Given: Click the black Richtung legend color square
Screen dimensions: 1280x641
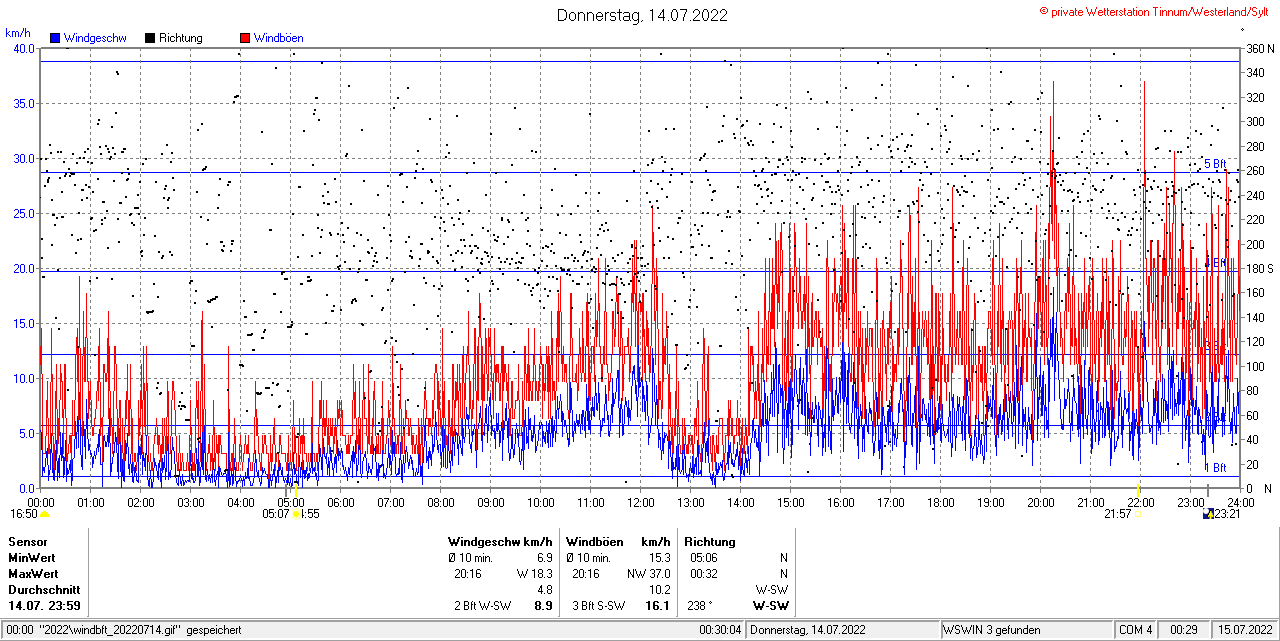Looking at the screenshot, I should pyautogui.click(x=150, y=38).
